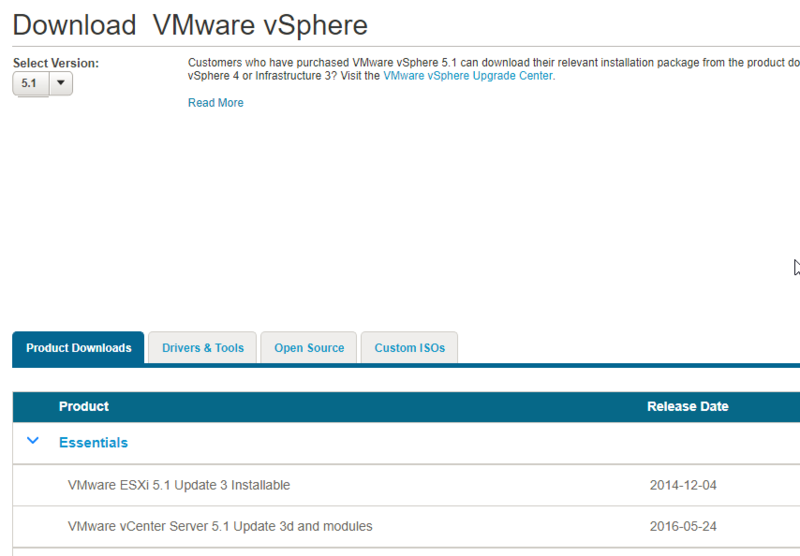Select the Open Source tab
Screen dimensions: 800x556
pos(309,348)
